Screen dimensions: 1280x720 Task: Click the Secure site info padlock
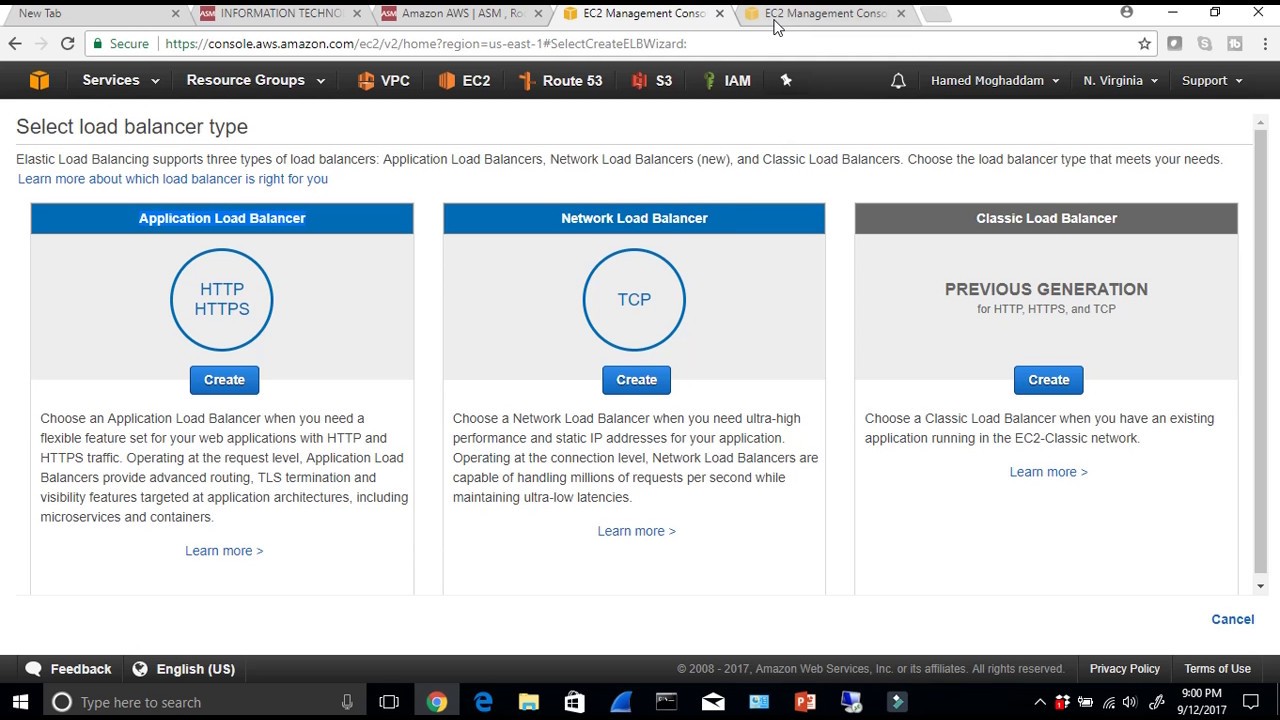[120, 44]
